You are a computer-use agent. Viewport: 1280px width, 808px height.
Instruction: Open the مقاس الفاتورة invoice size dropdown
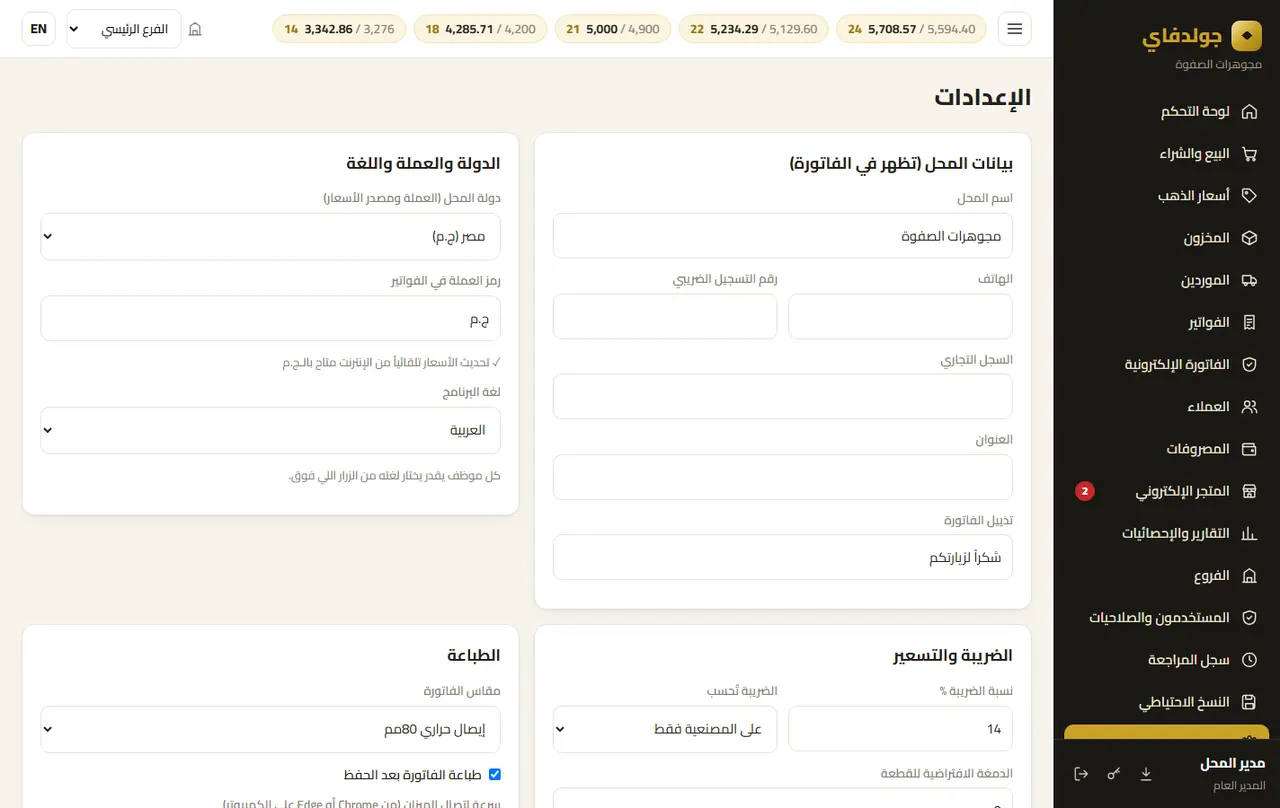point(271,729)
